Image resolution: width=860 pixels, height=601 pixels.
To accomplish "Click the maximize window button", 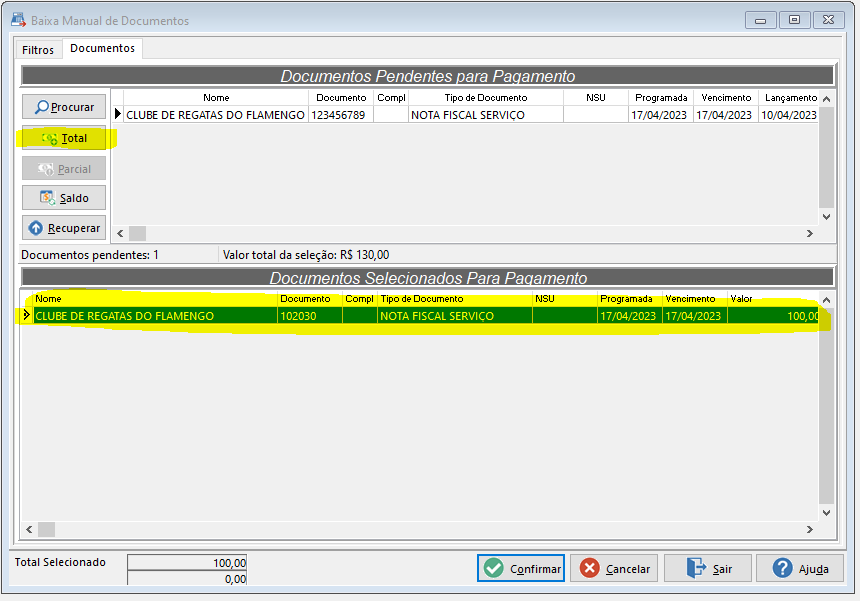I will pyautogui.click(x=794, y=20).
